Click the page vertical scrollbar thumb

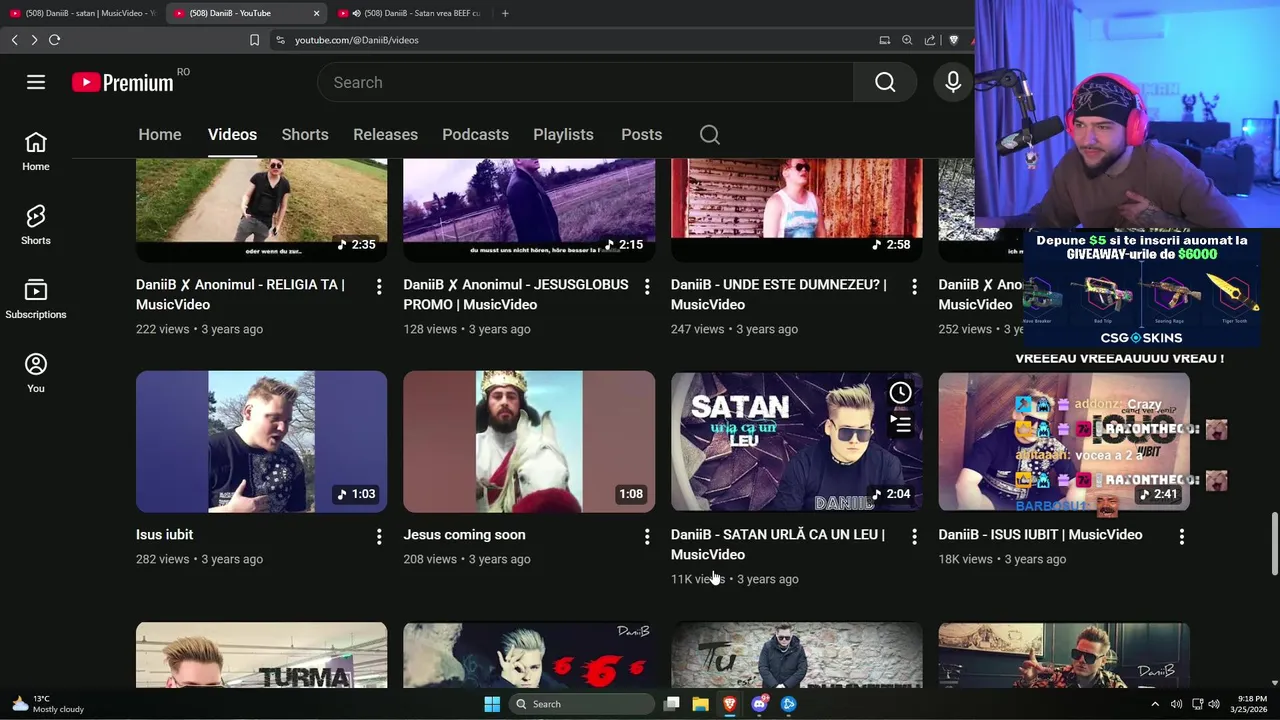tap(1274, 544)
